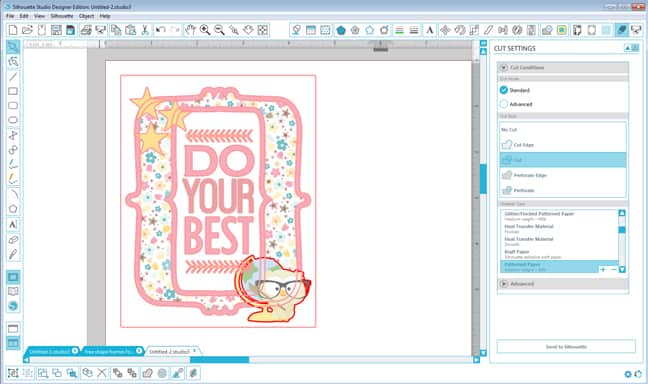Click the globe owl sticker on canvas
Screen dimensions: 648x384
[x=273, y=289]
